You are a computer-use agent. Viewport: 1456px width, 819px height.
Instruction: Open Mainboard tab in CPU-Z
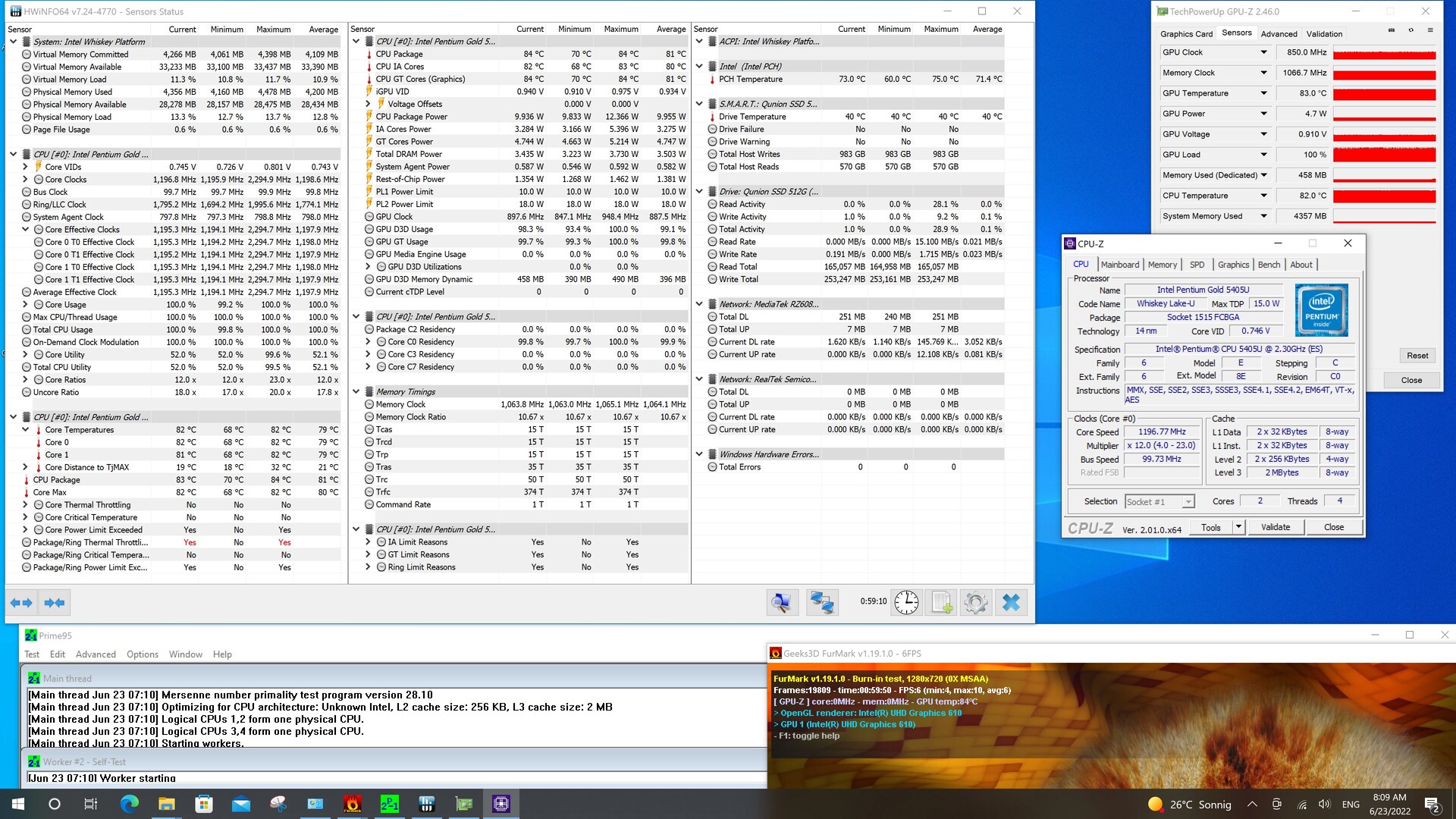tap(1120, 265)
